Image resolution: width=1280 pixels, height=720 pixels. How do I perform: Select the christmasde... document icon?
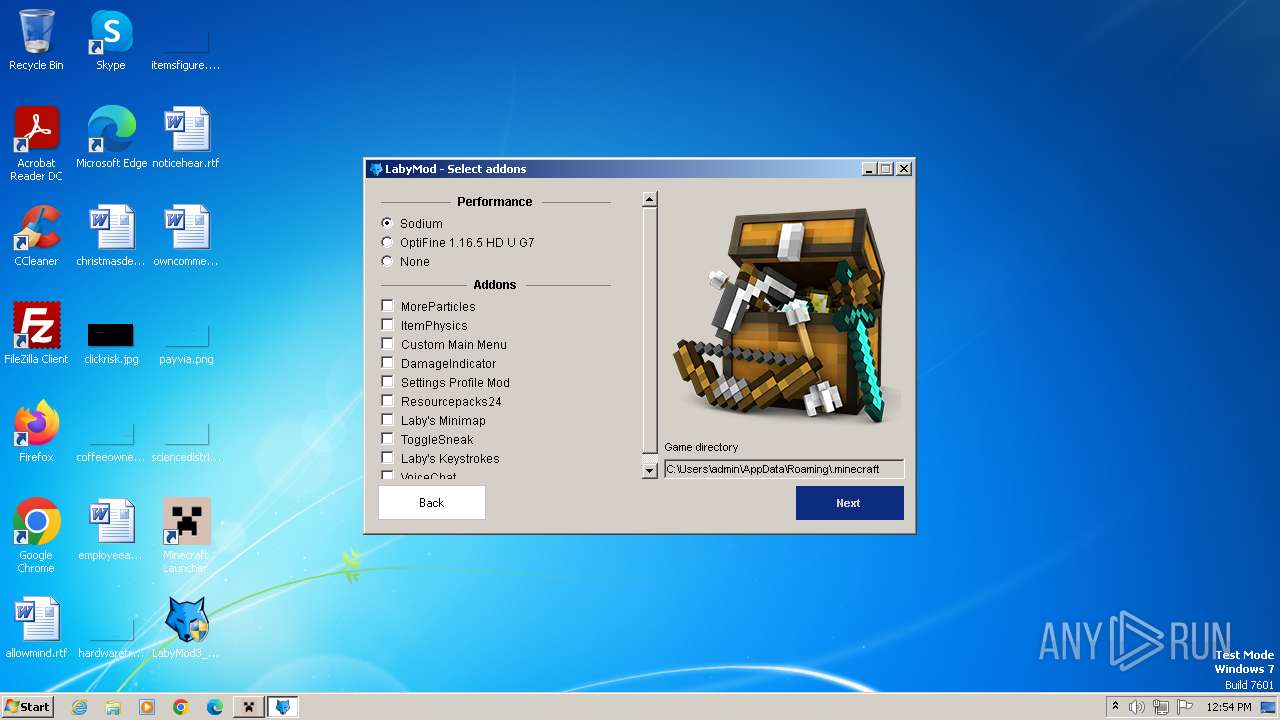click(x=111, y=237)
